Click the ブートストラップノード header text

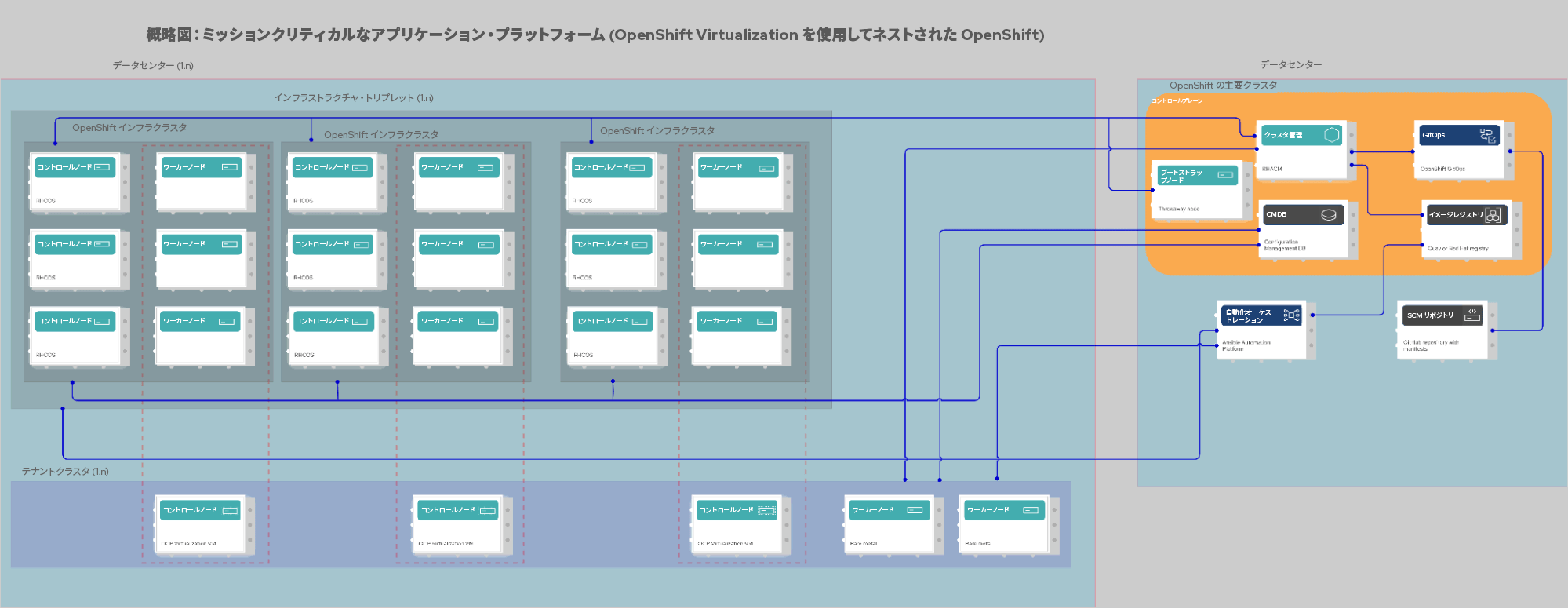(x=1181, y=176)
